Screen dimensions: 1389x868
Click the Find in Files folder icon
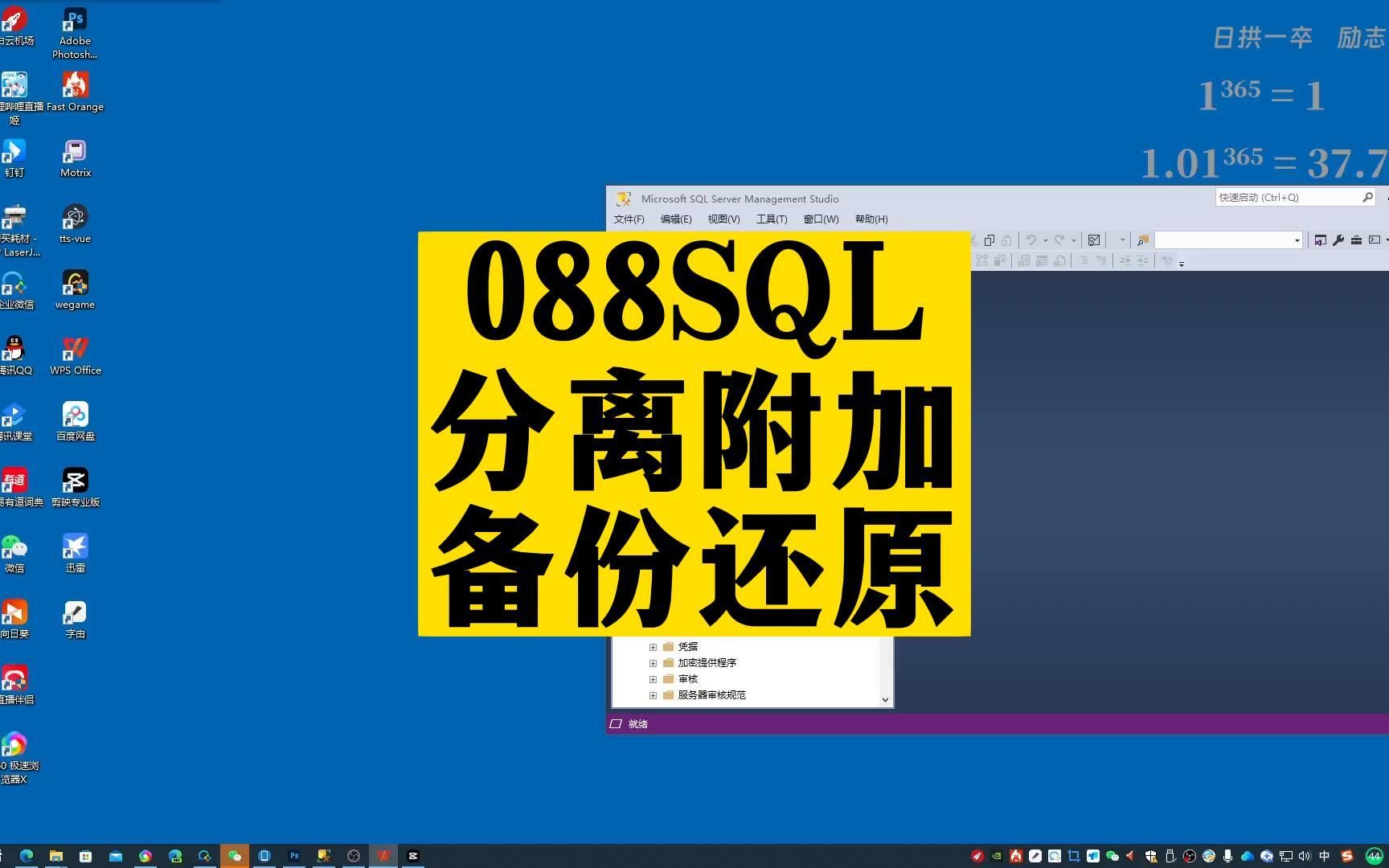click(1142, 240)
